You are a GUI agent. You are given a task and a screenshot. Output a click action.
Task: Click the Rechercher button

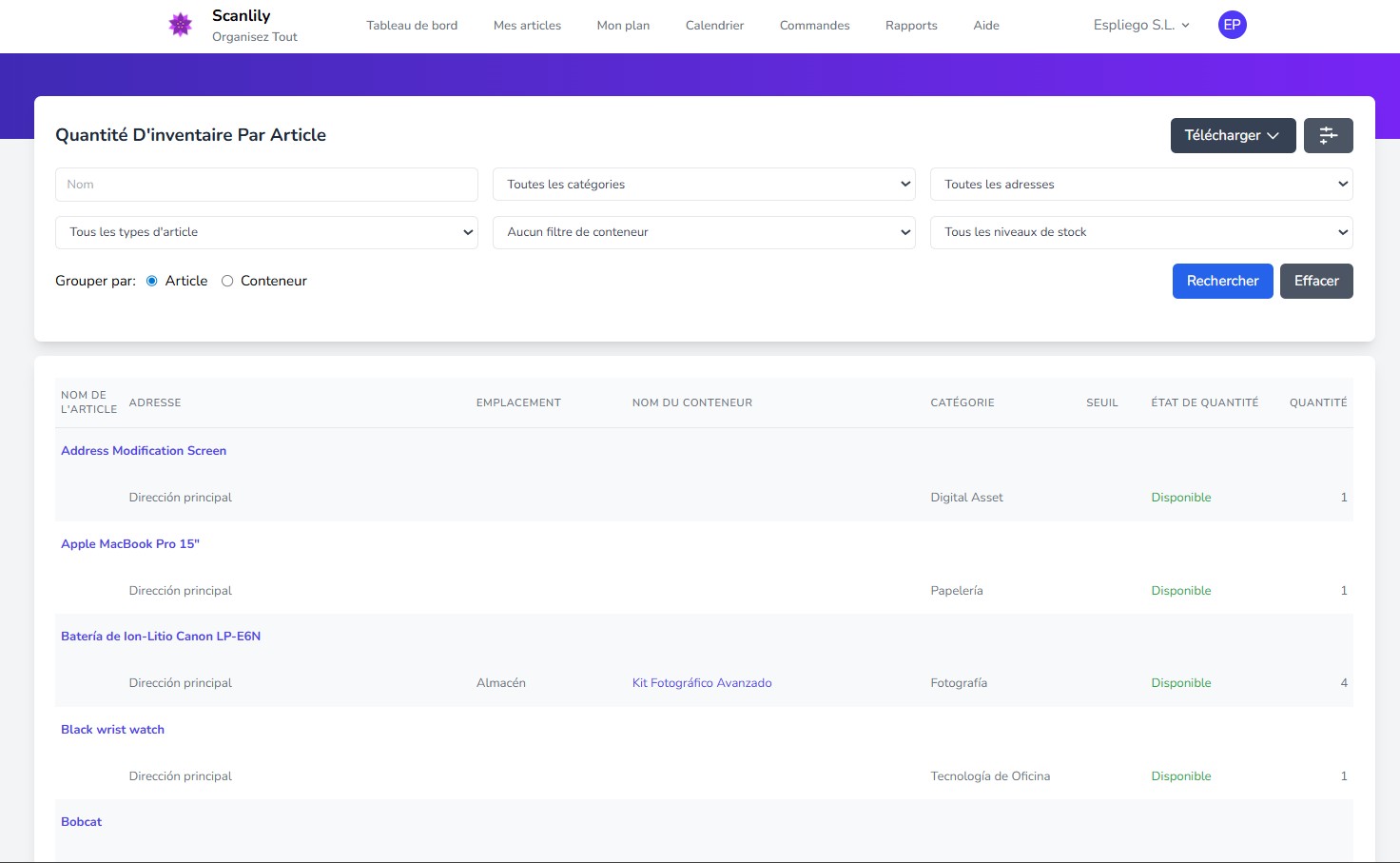pos(1222,281)
